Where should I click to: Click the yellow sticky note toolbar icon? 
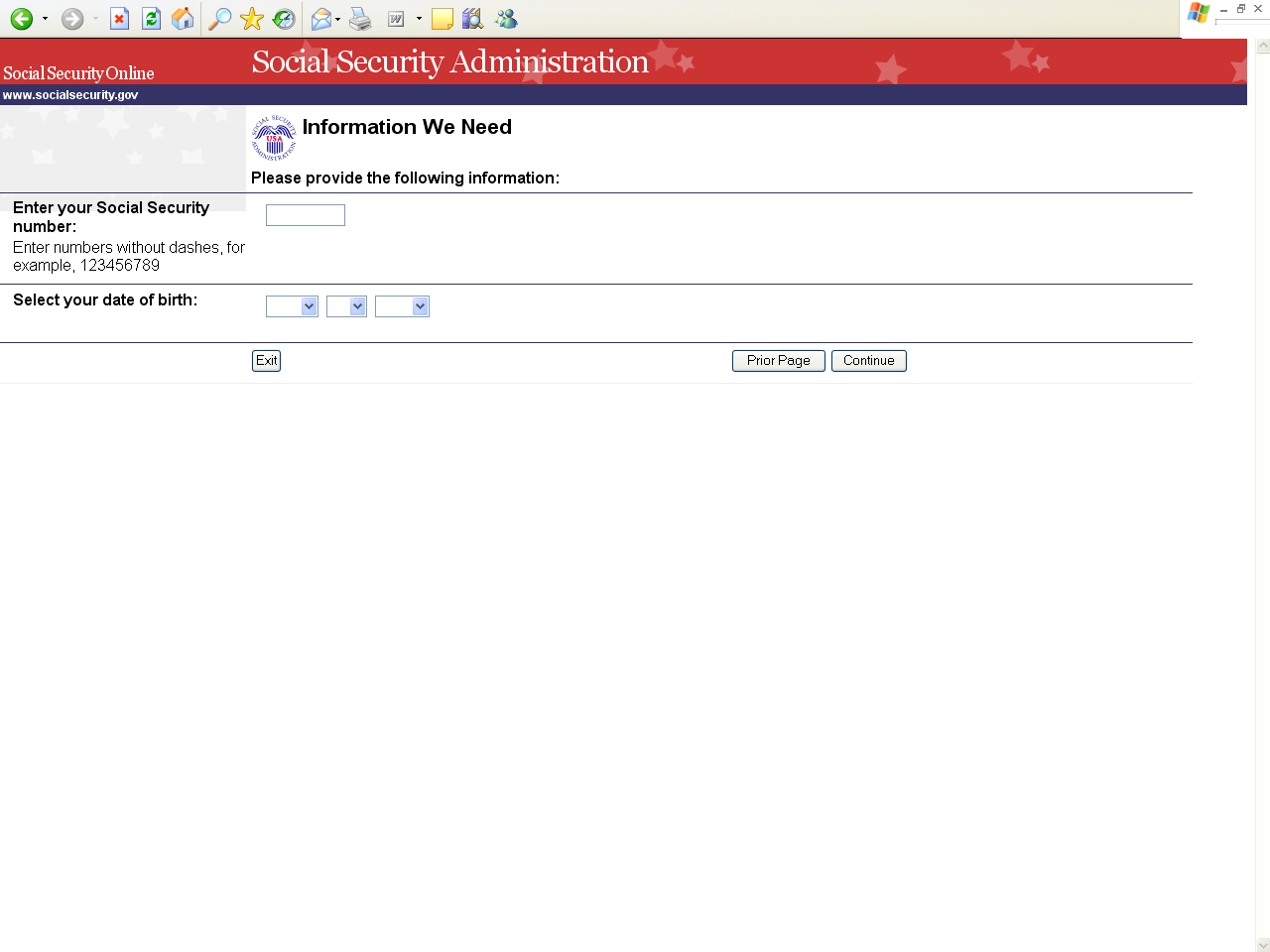pyautogui.click(x=443, y=19)
